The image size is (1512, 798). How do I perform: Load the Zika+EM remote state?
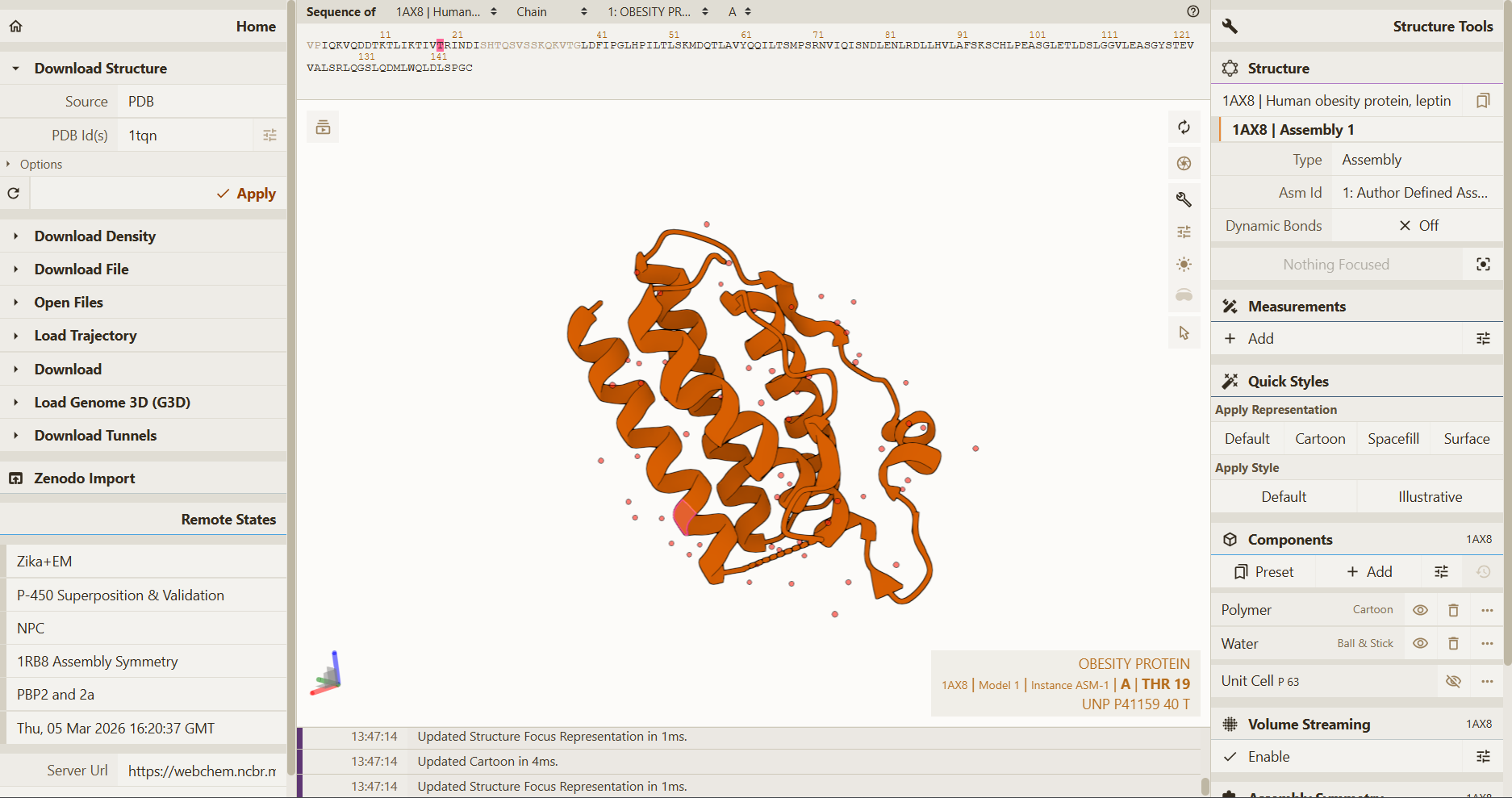tap(146, 562)
